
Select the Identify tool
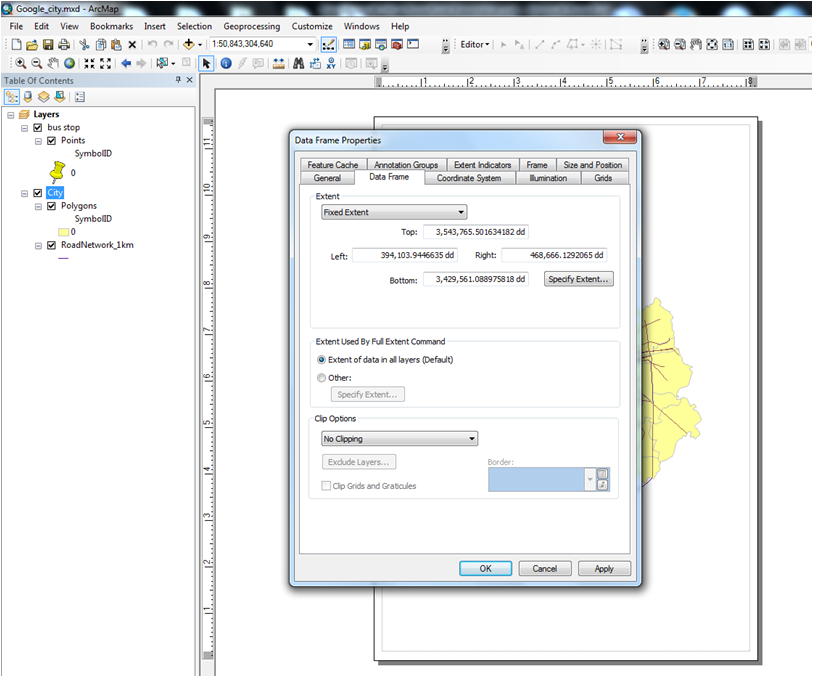[x=225, y=63]
